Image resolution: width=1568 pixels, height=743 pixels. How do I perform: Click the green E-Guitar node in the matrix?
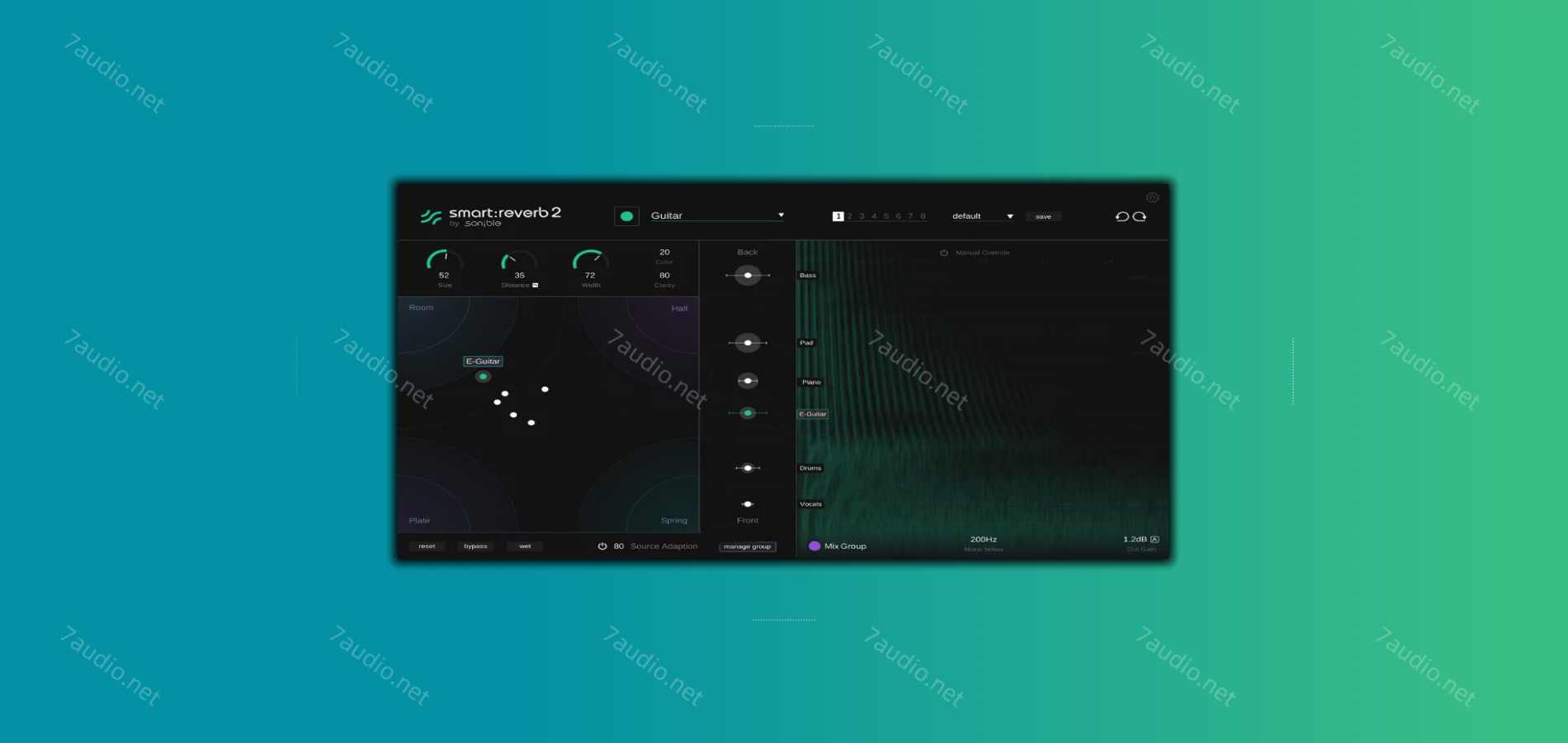pyautogui.click(x=483, y=376)
